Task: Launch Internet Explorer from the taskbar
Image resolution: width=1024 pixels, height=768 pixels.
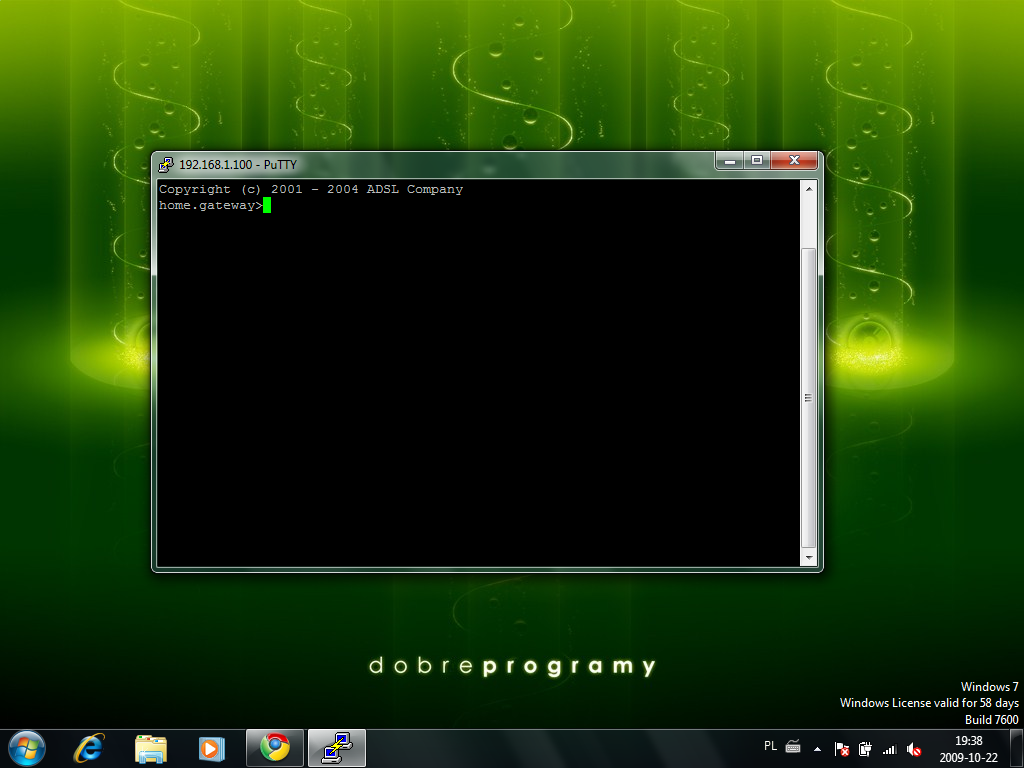Action: [x=89, y=748]
